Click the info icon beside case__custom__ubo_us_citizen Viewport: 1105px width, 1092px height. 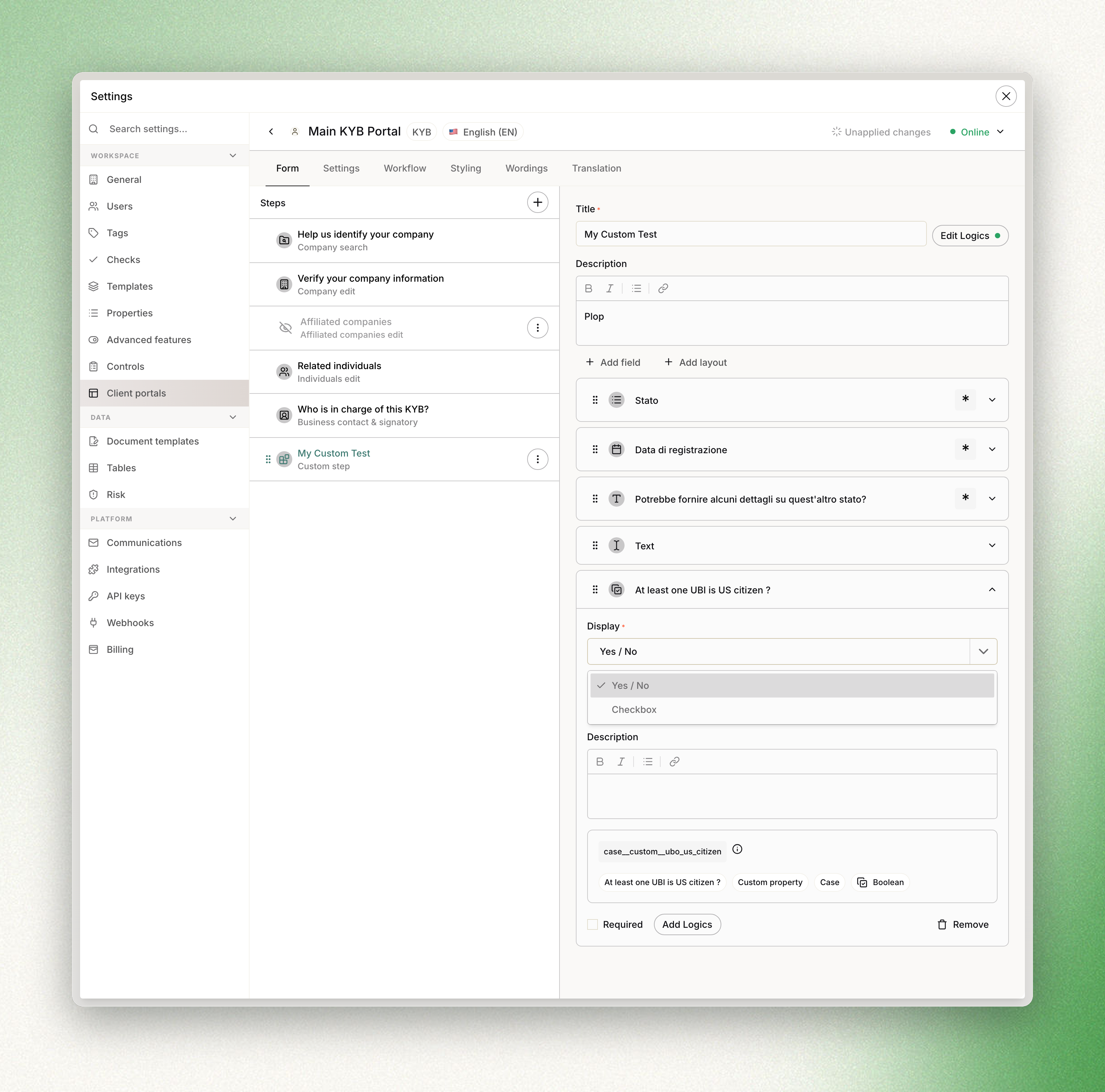point(737,849)
